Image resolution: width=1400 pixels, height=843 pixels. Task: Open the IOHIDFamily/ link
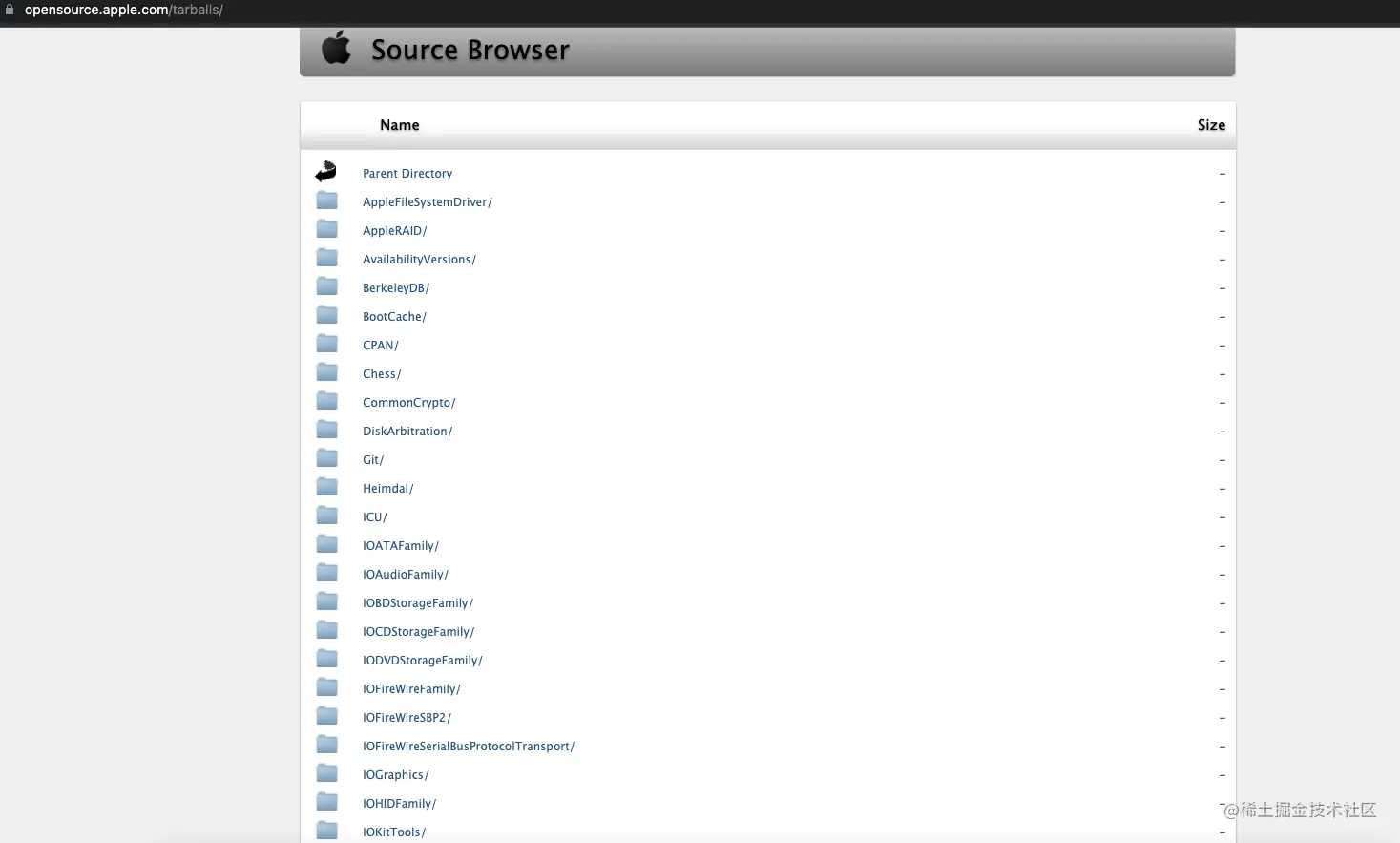(400, 804)
